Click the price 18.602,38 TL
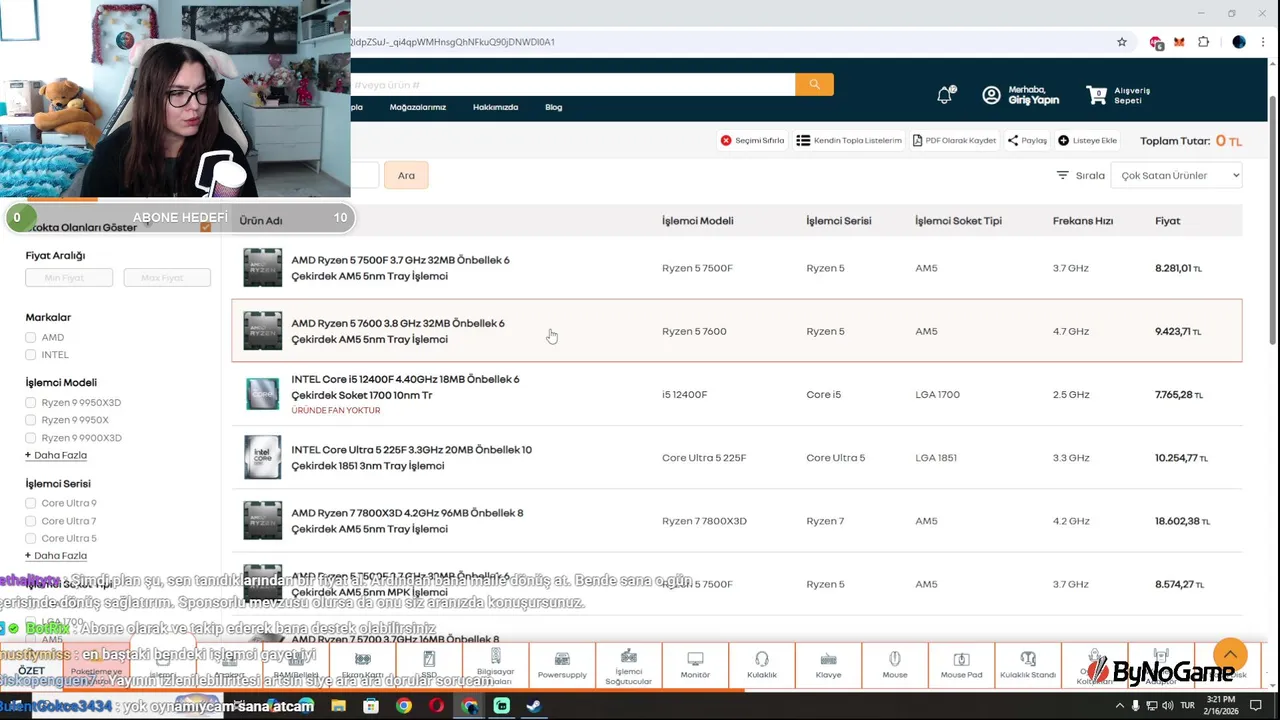 tap(1182, 521)
